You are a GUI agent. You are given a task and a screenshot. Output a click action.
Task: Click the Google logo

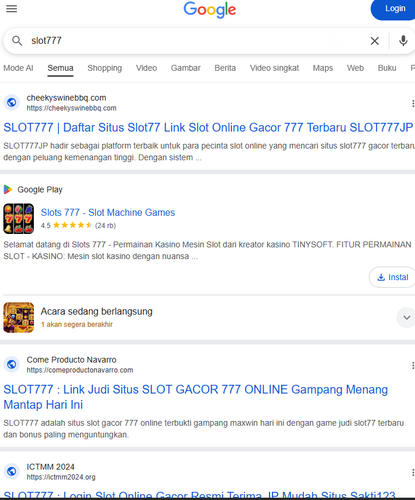pos(210,10)
